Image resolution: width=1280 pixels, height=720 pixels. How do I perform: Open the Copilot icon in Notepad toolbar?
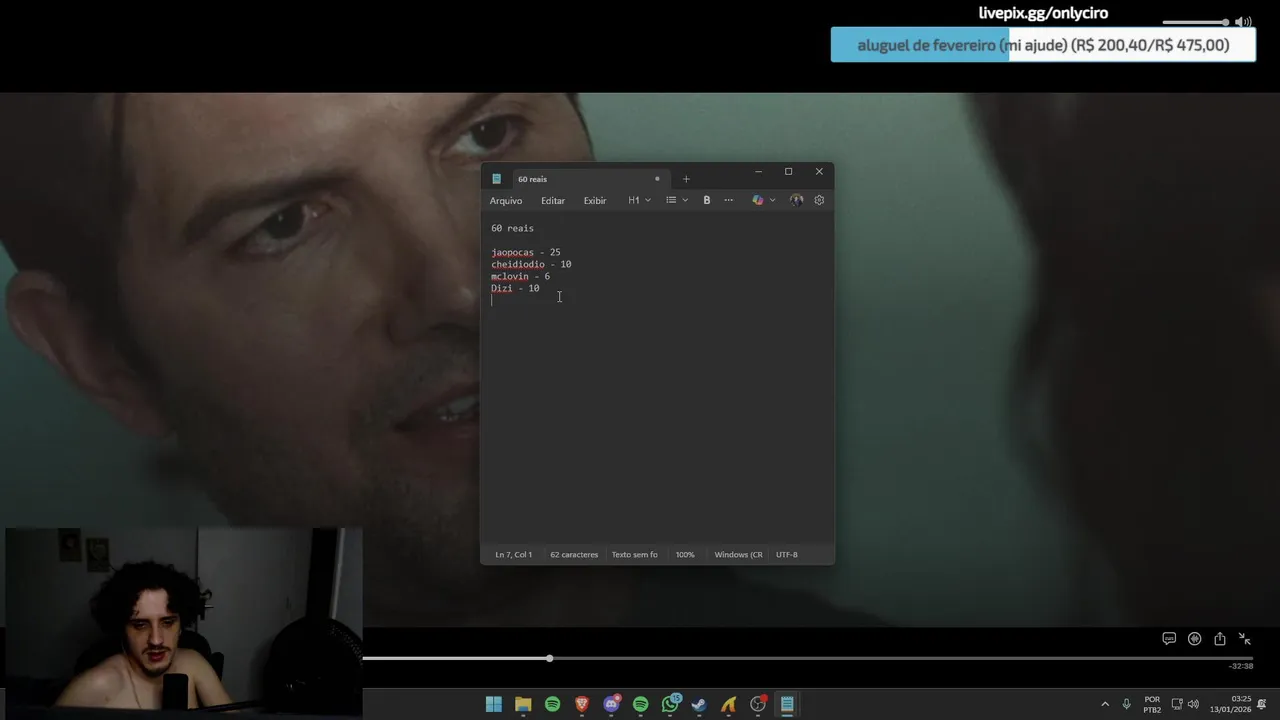coord(757,200)
